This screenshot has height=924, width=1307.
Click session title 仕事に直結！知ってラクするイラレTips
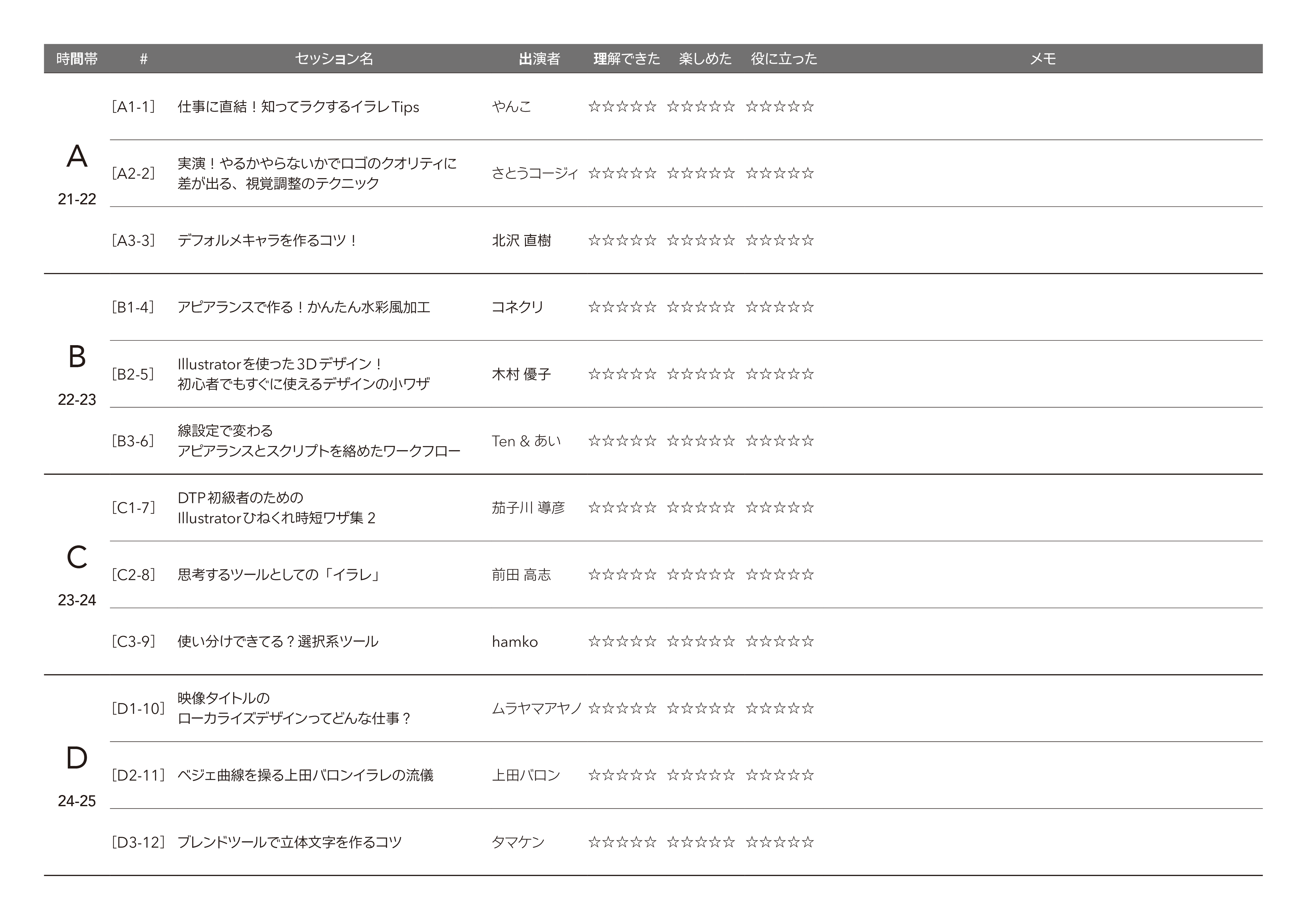[x=298, y=106]
